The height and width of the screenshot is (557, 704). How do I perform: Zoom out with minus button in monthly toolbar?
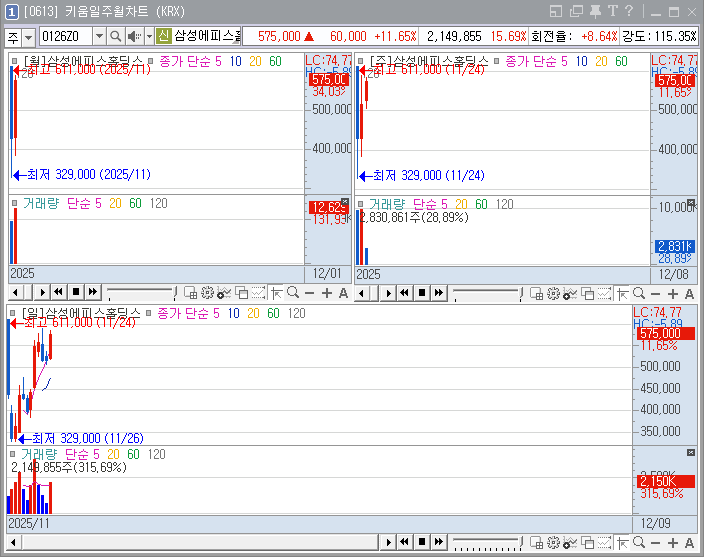click(309, 293)
